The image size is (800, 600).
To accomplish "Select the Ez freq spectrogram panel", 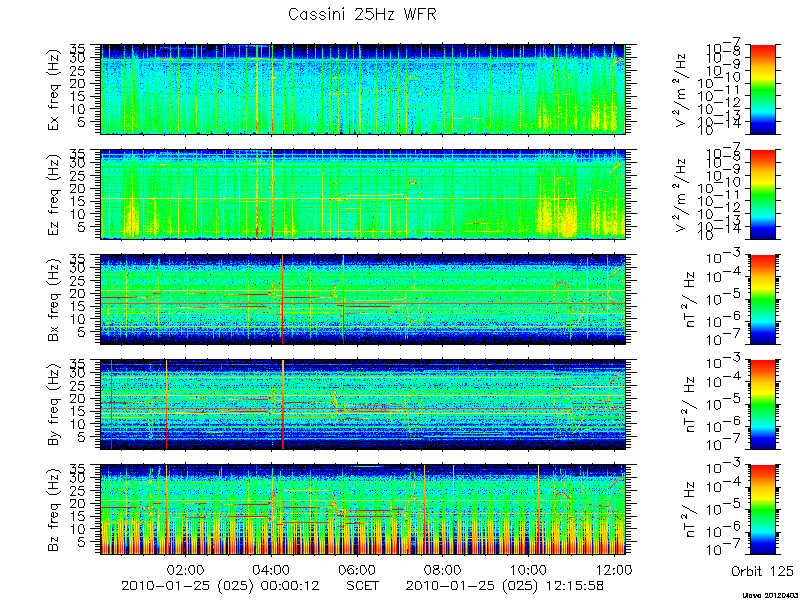I will [363, 194].
